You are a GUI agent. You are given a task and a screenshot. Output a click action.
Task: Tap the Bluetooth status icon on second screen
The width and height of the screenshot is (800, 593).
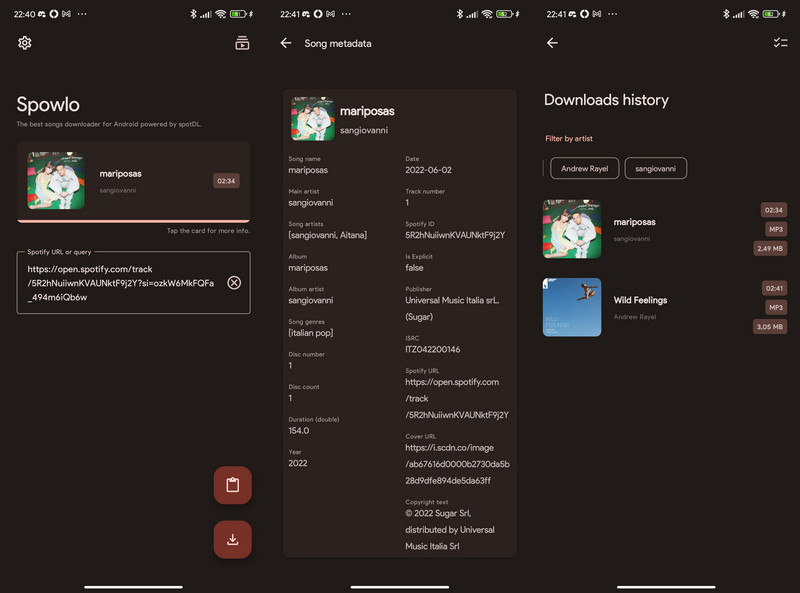pos(460,14)
